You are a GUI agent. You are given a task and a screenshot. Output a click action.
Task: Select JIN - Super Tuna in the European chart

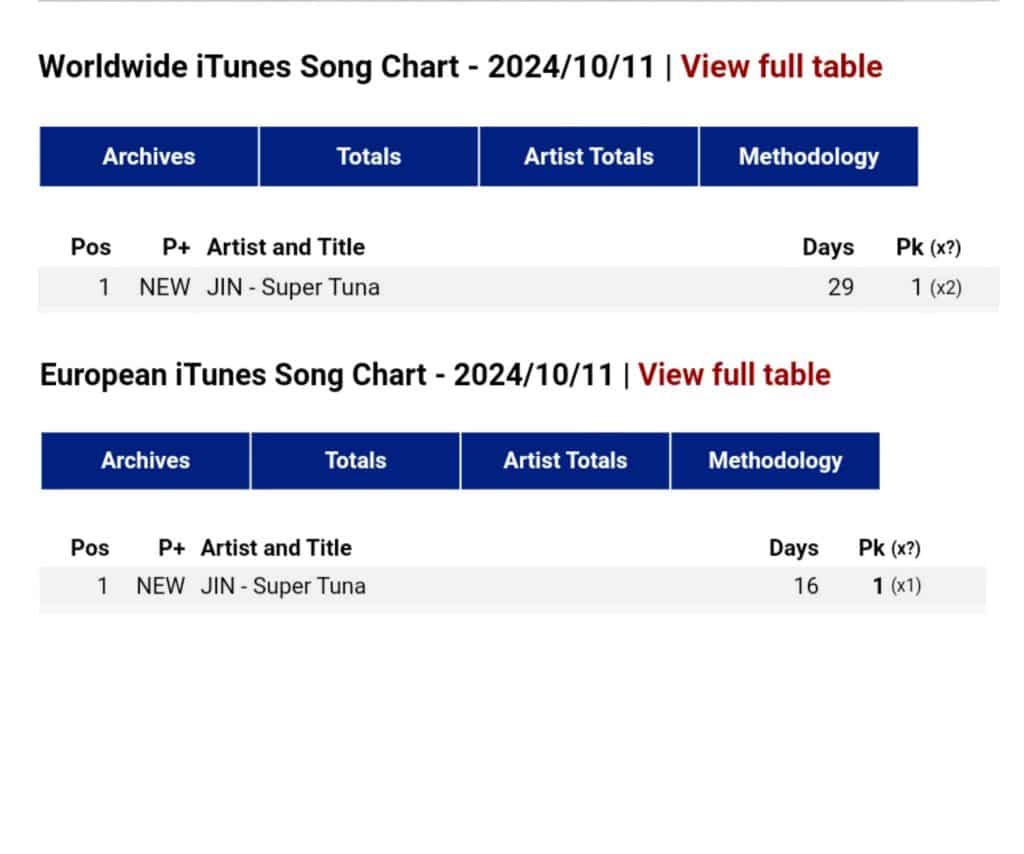(283, 586)
